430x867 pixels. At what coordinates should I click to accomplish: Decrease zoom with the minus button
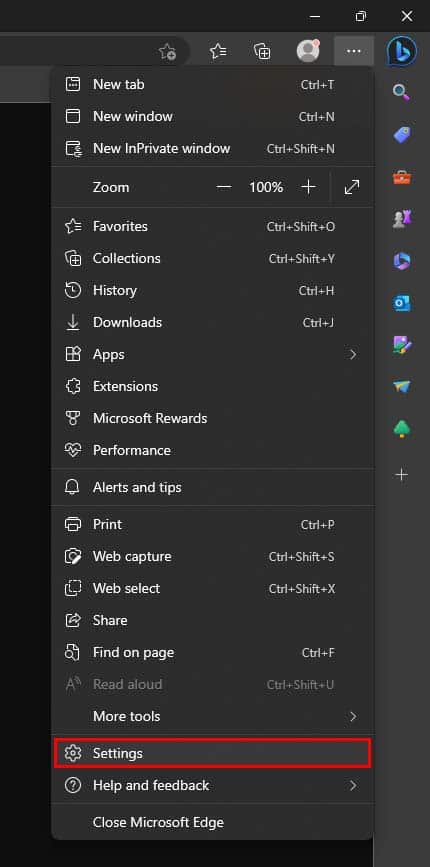pos(224,187)
